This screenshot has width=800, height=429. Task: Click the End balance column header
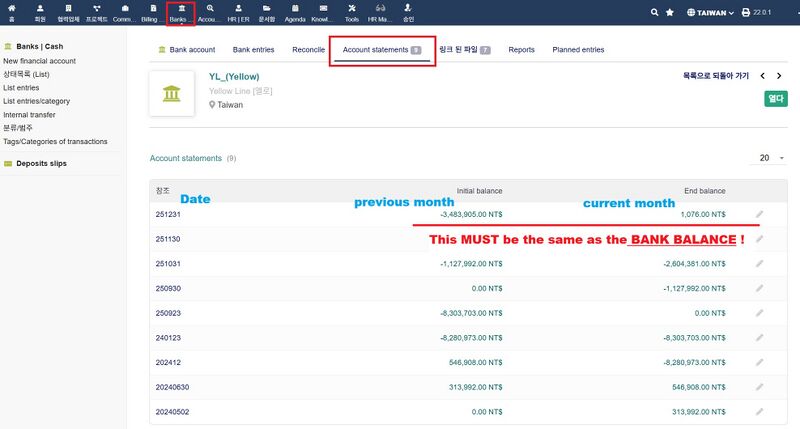point(705,191)
